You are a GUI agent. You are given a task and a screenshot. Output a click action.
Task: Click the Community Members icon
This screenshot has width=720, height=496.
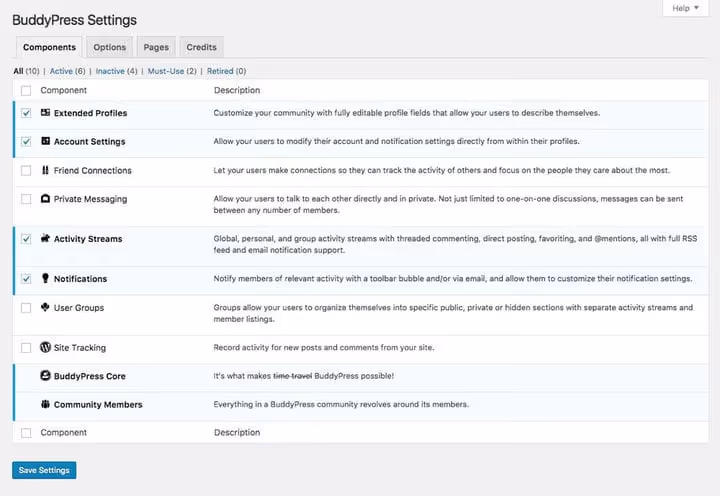click(45, 404)
